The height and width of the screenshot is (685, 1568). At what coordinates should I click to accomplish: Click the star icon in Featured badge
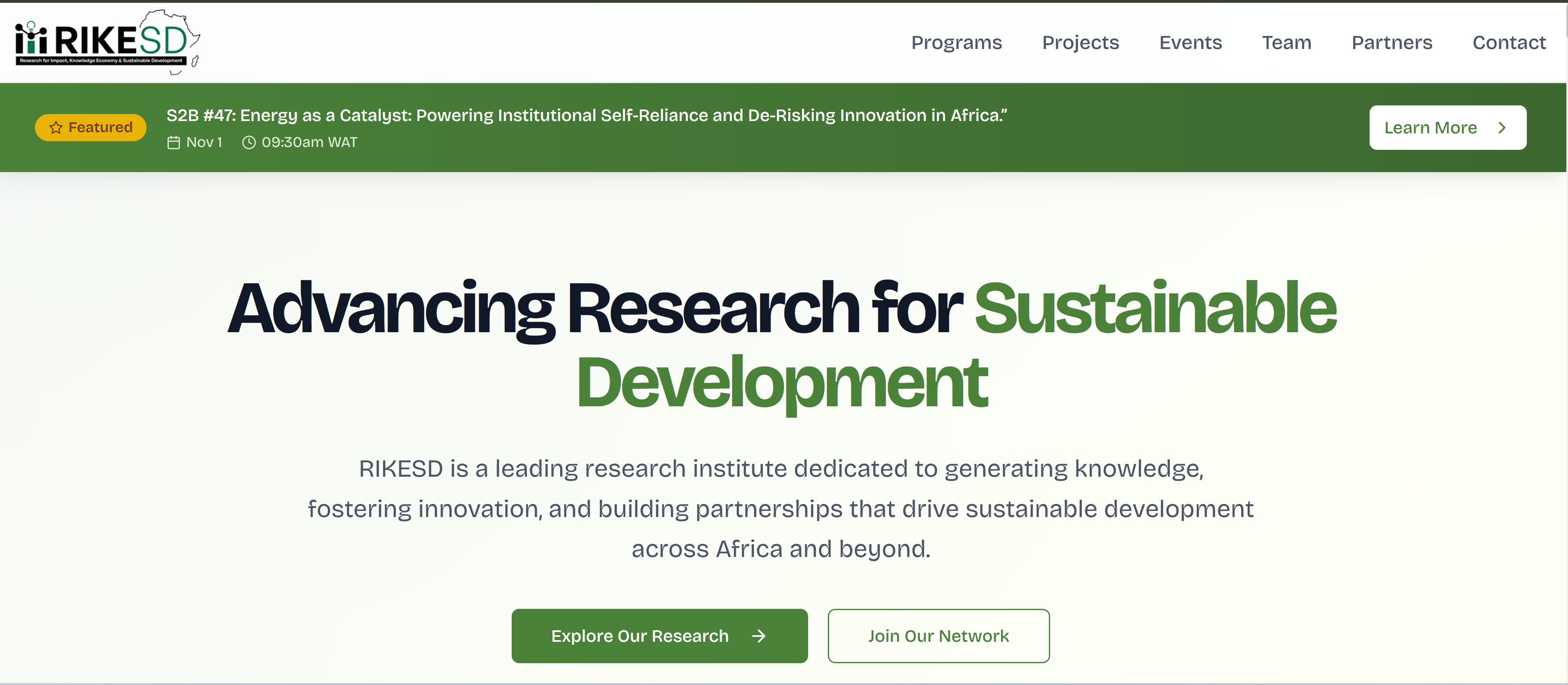click(x=56, y=127)
